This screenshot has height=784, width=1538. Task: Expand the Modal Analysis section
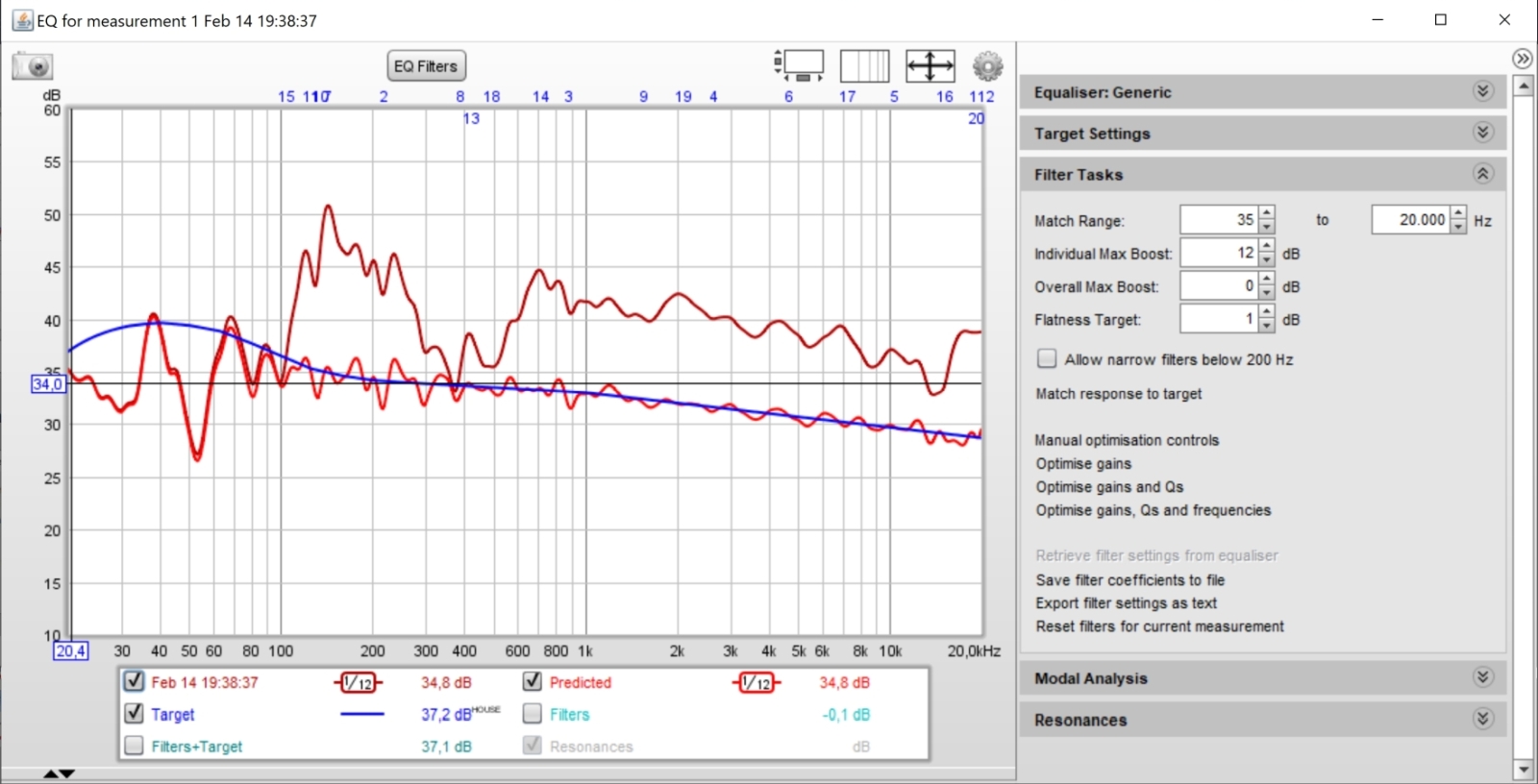click(x=1482, y=677)
